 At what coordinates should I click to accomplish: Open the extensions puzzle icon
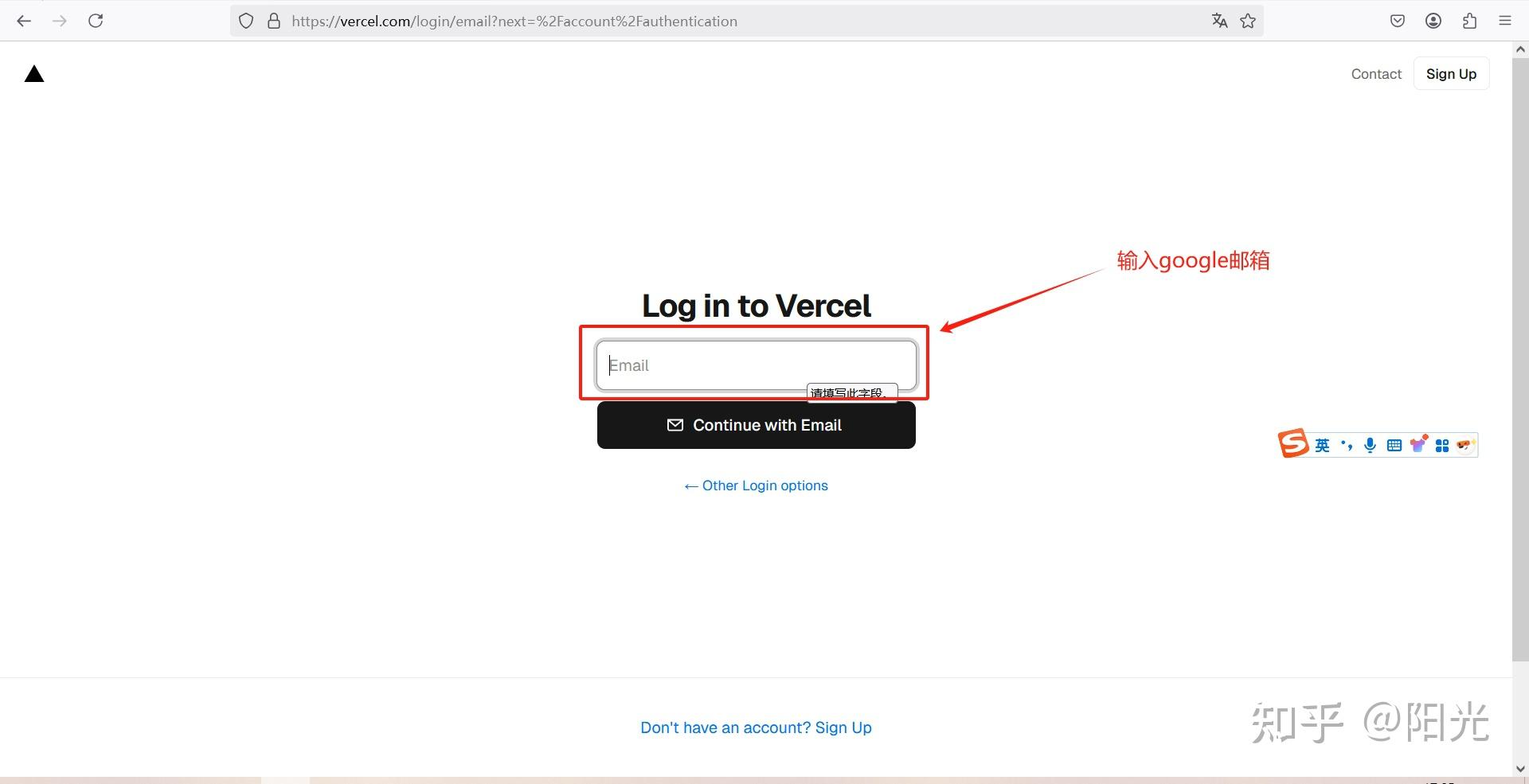click(1469, 21)
